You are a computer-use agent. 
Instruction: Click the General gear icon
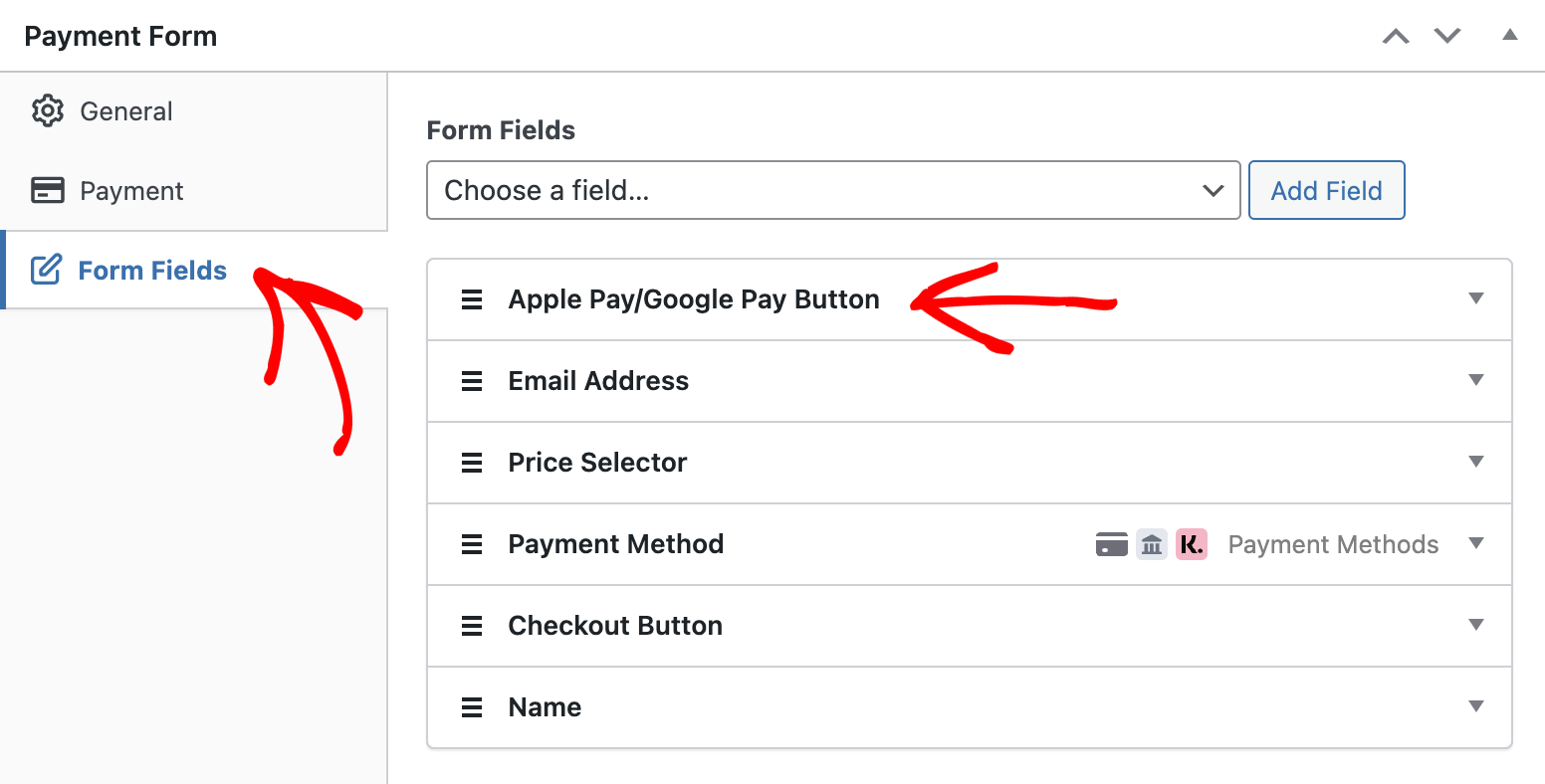48,111
